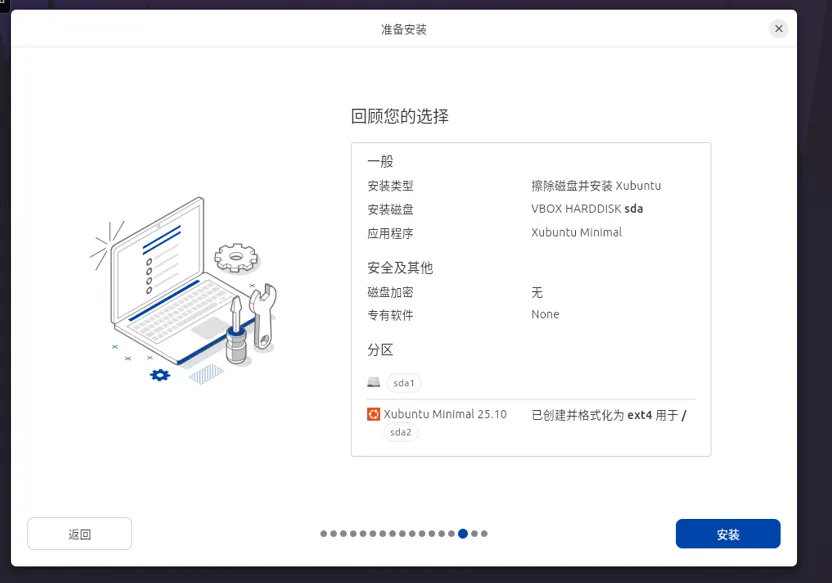832x583 pixels.
Task: Click the 专有软件 label
Action: coord(390,316)
